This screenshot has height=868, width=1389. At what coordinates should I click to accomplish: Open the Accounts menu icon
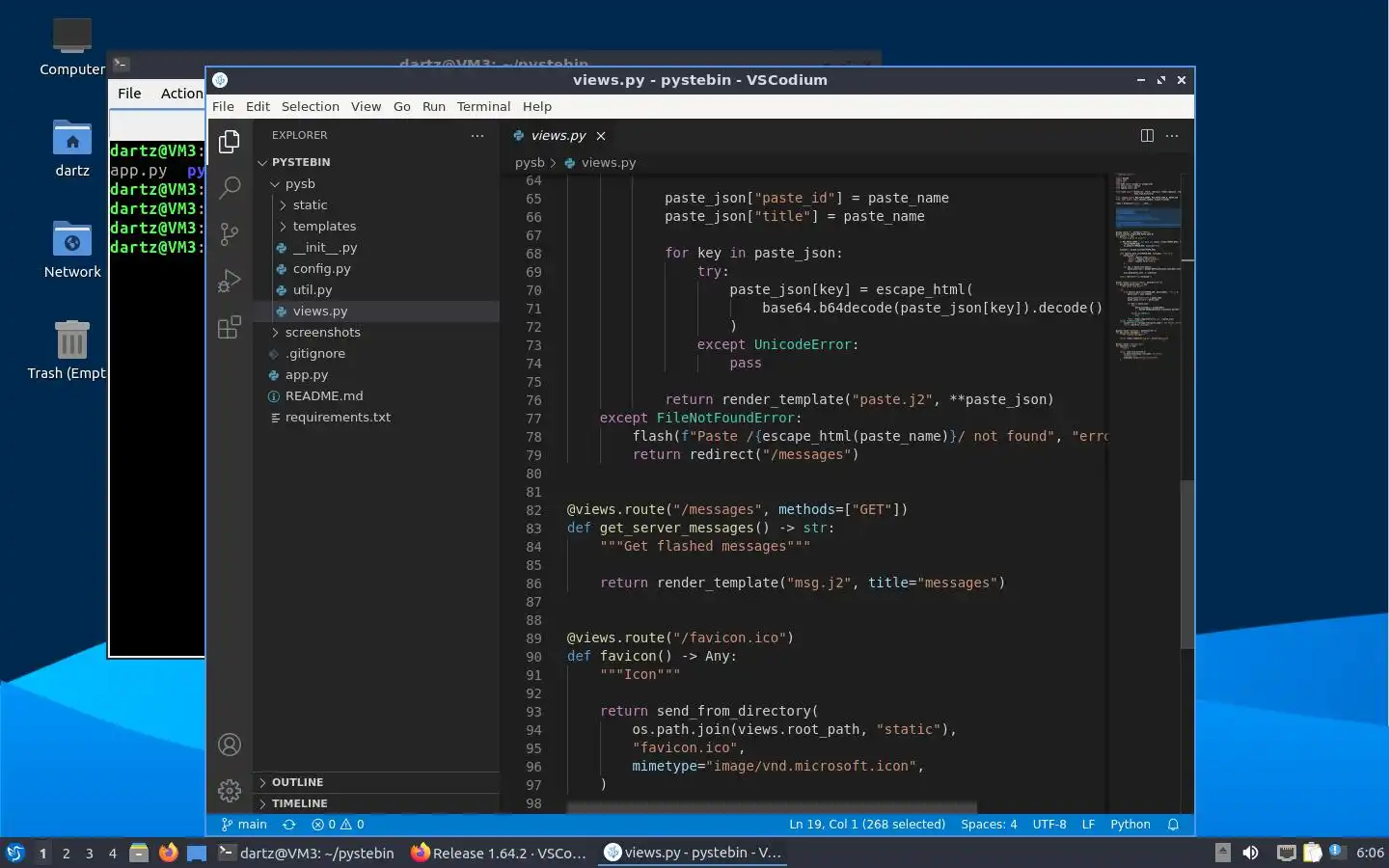(230, 745)
